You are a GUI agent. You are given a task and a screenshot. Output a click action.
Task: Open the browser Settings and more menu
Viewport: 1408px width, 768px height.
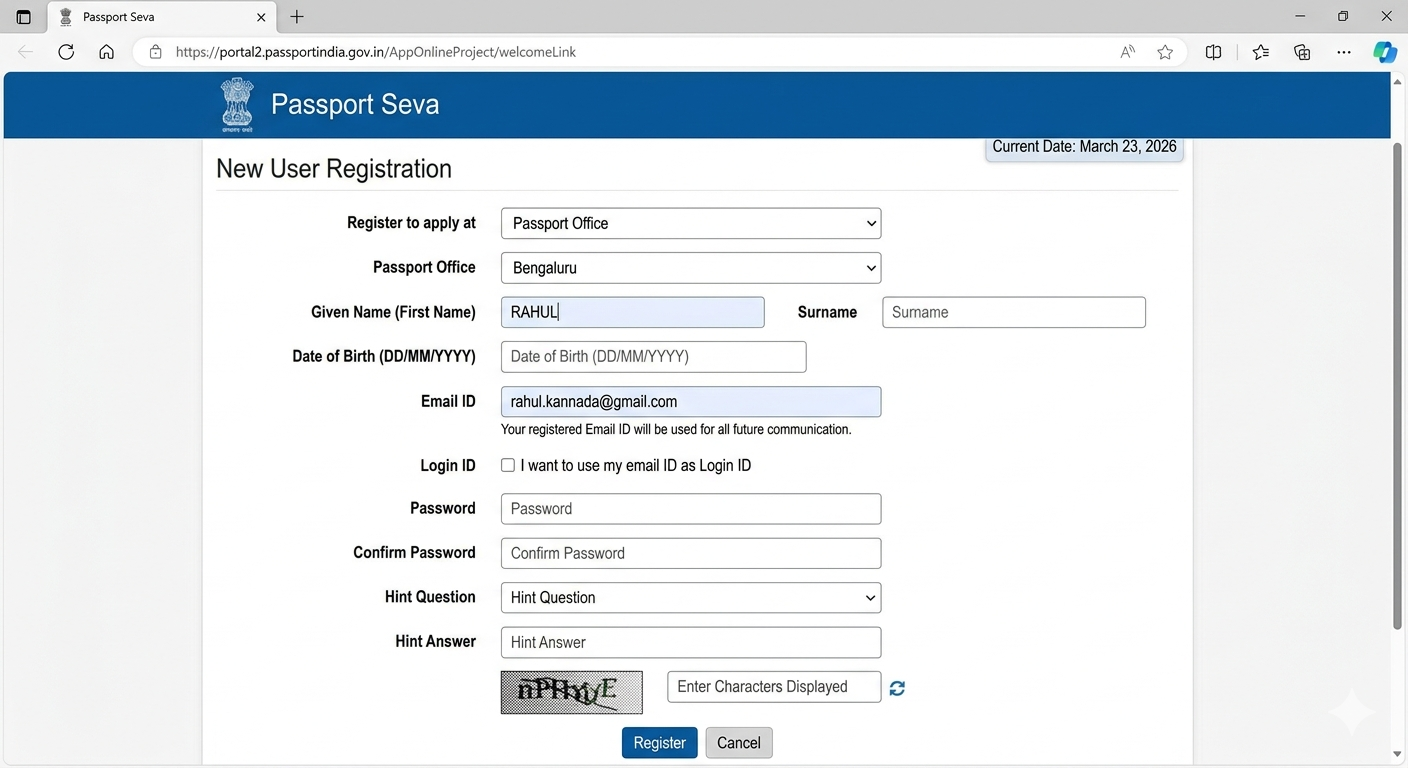[1343, 51]
